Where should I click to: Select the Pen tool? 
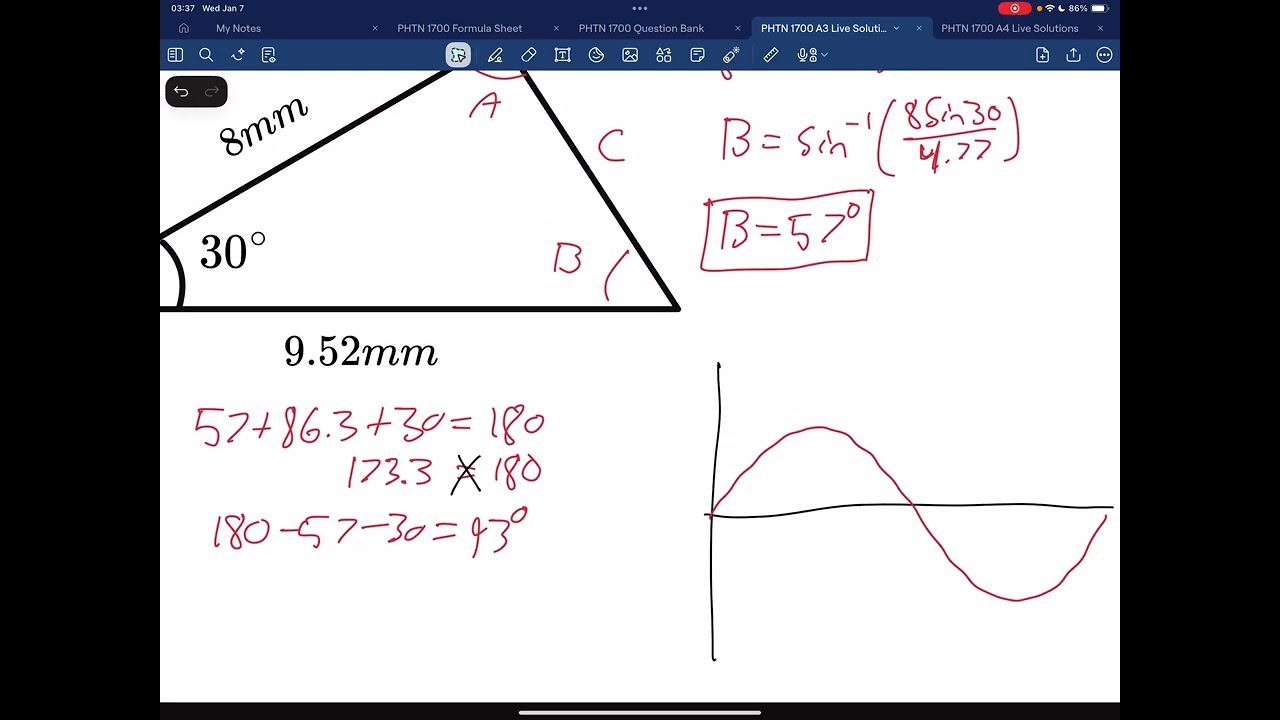click(x=495, y=55)
